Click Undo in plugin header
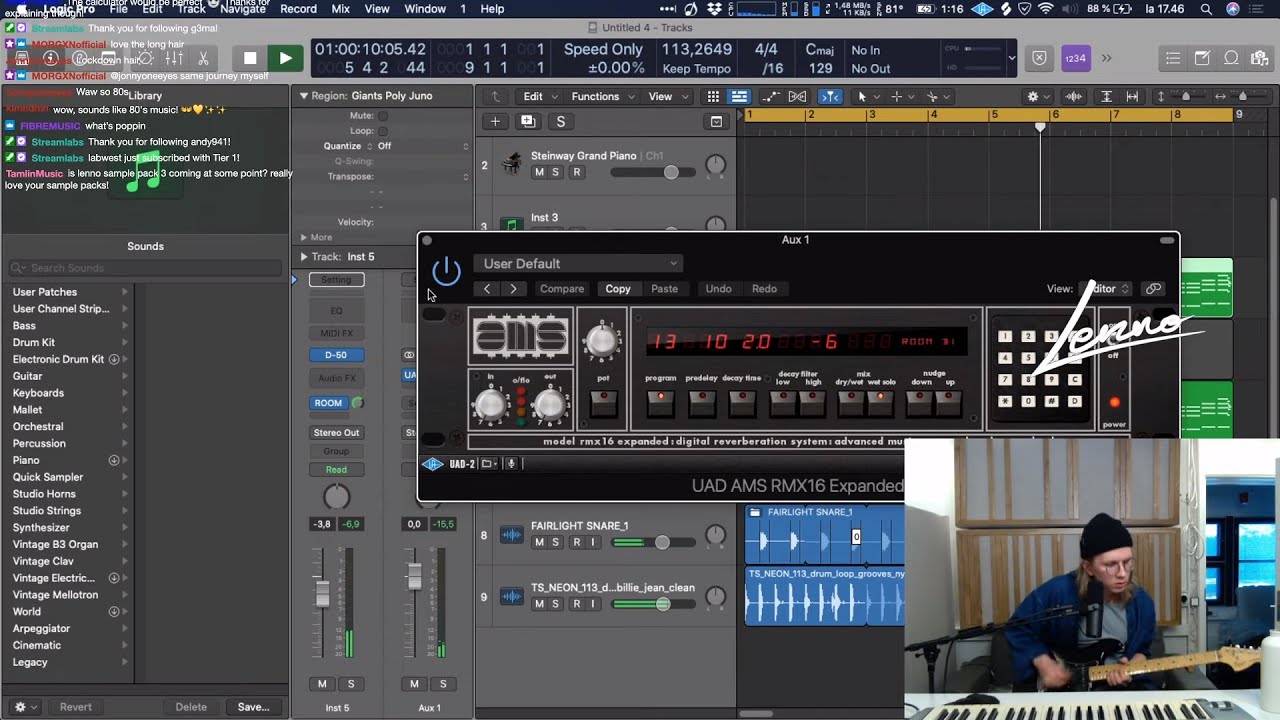Image resolution: width=1280 pixels, height=720 pixels. point(718,289)
